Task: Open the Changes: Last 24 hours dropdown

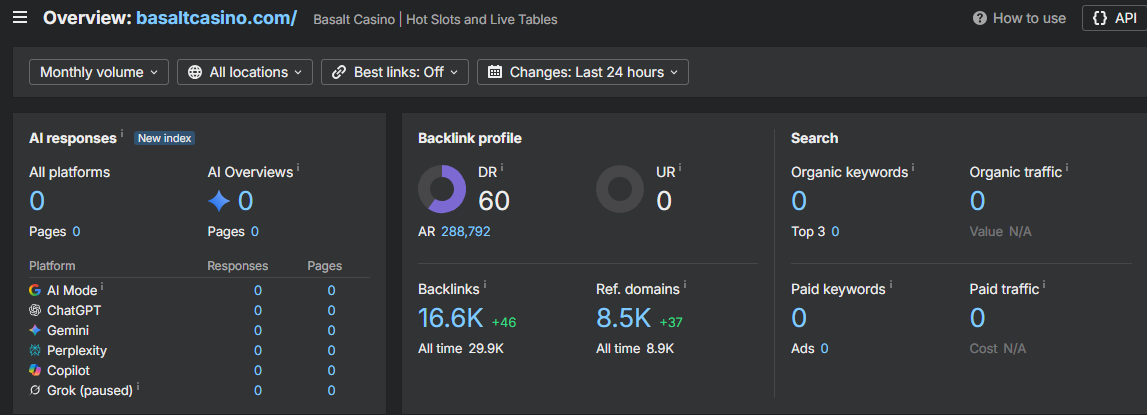Action: [x=583, y=72]
